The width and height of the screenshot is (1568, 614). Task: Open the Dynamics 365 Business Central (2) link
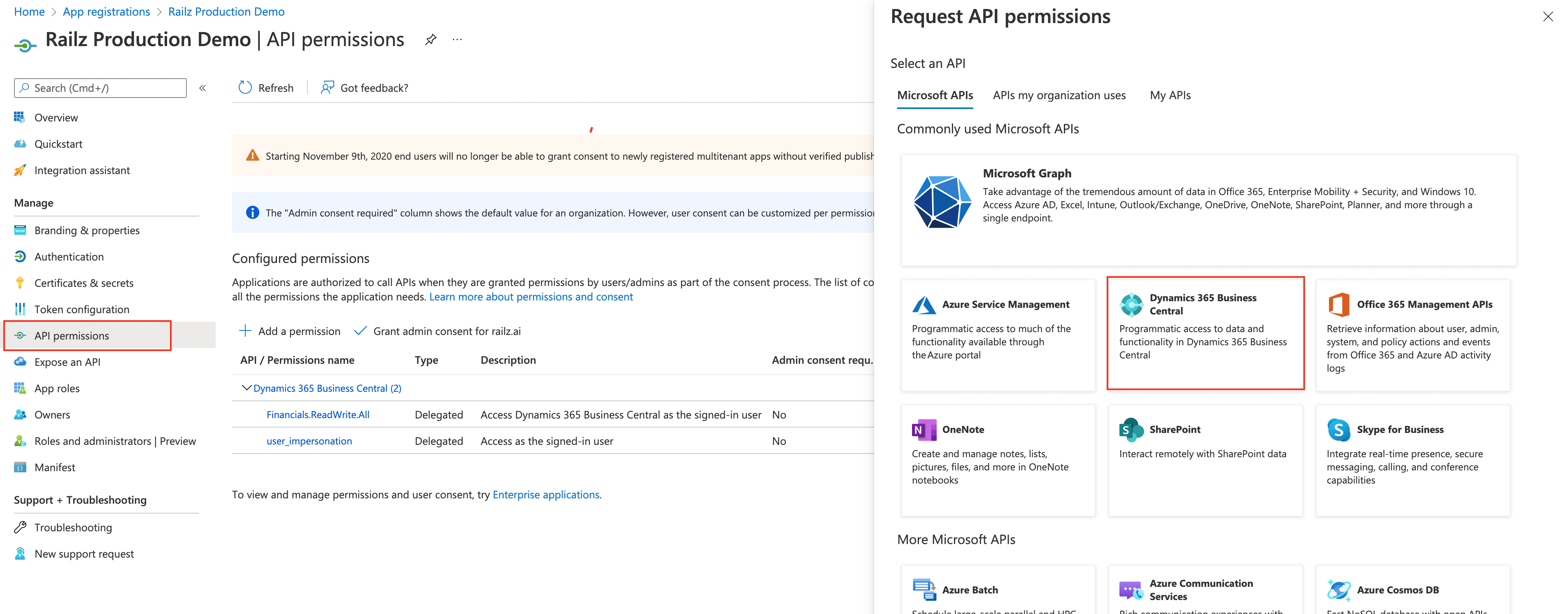pyautogui.click(x=328, y=388)
